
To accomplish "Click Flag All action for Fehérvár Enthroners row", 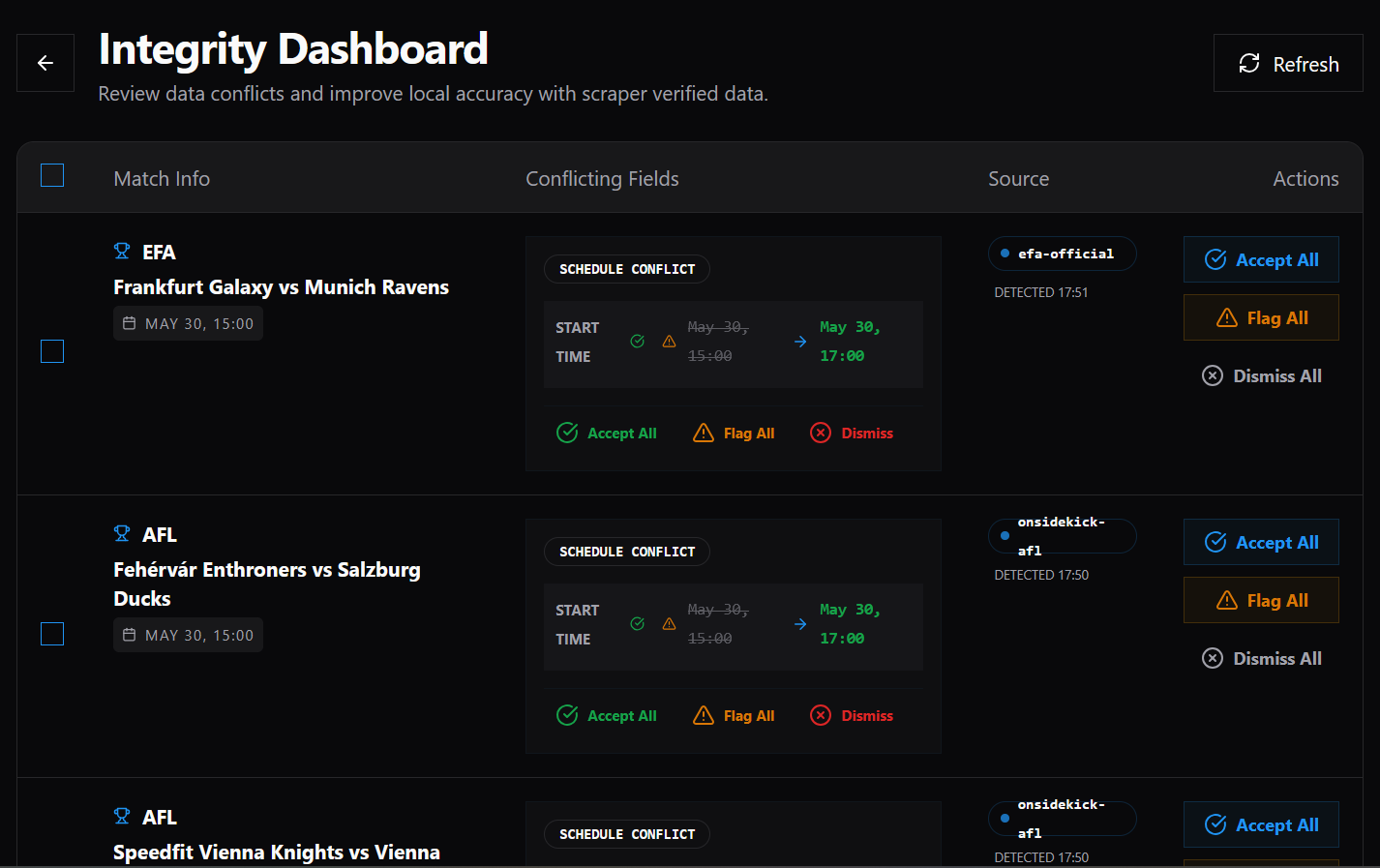I will click(1261, 600).
